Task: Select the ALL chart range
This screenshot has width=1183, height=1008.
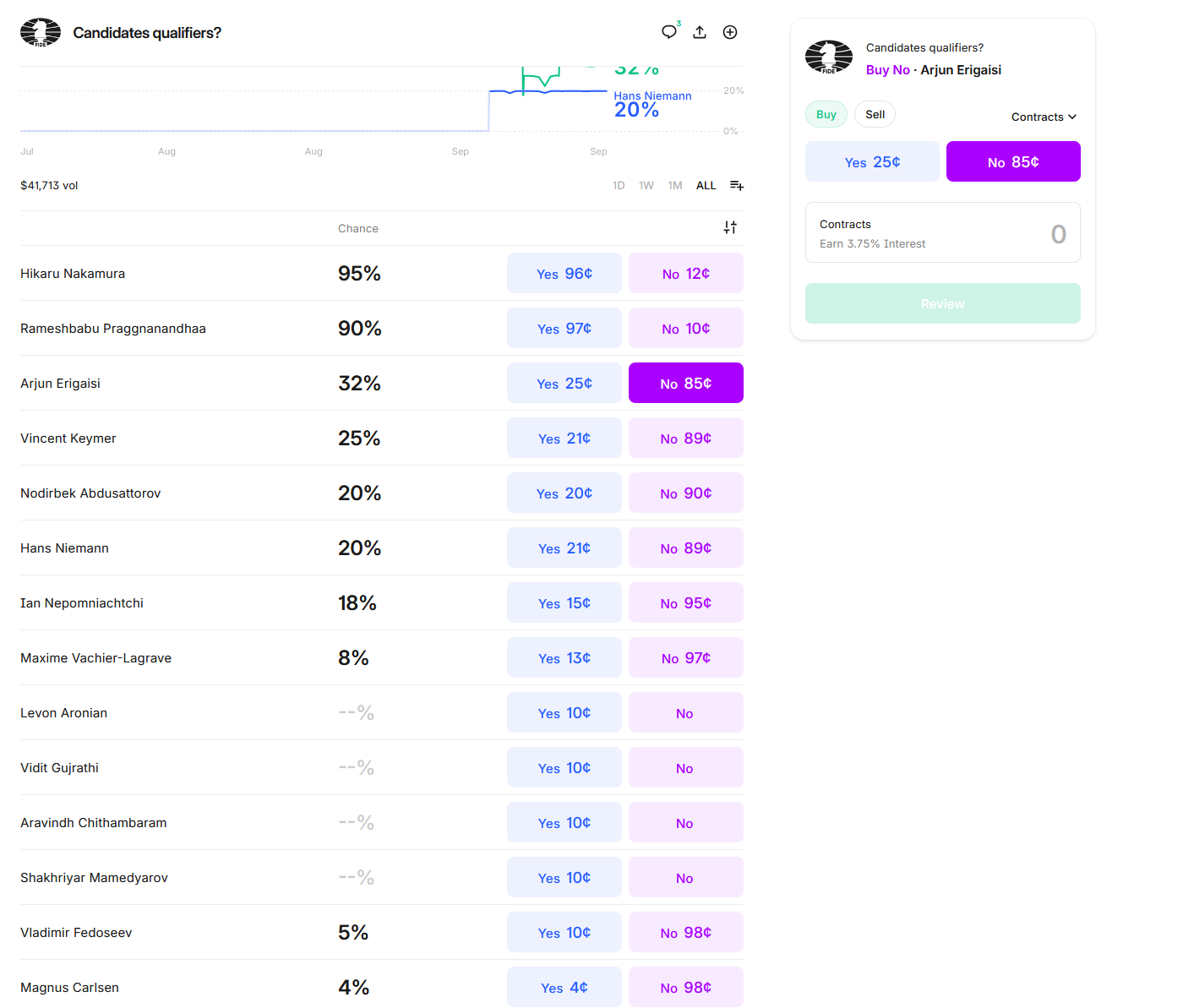Action: [x=706, y=185]
